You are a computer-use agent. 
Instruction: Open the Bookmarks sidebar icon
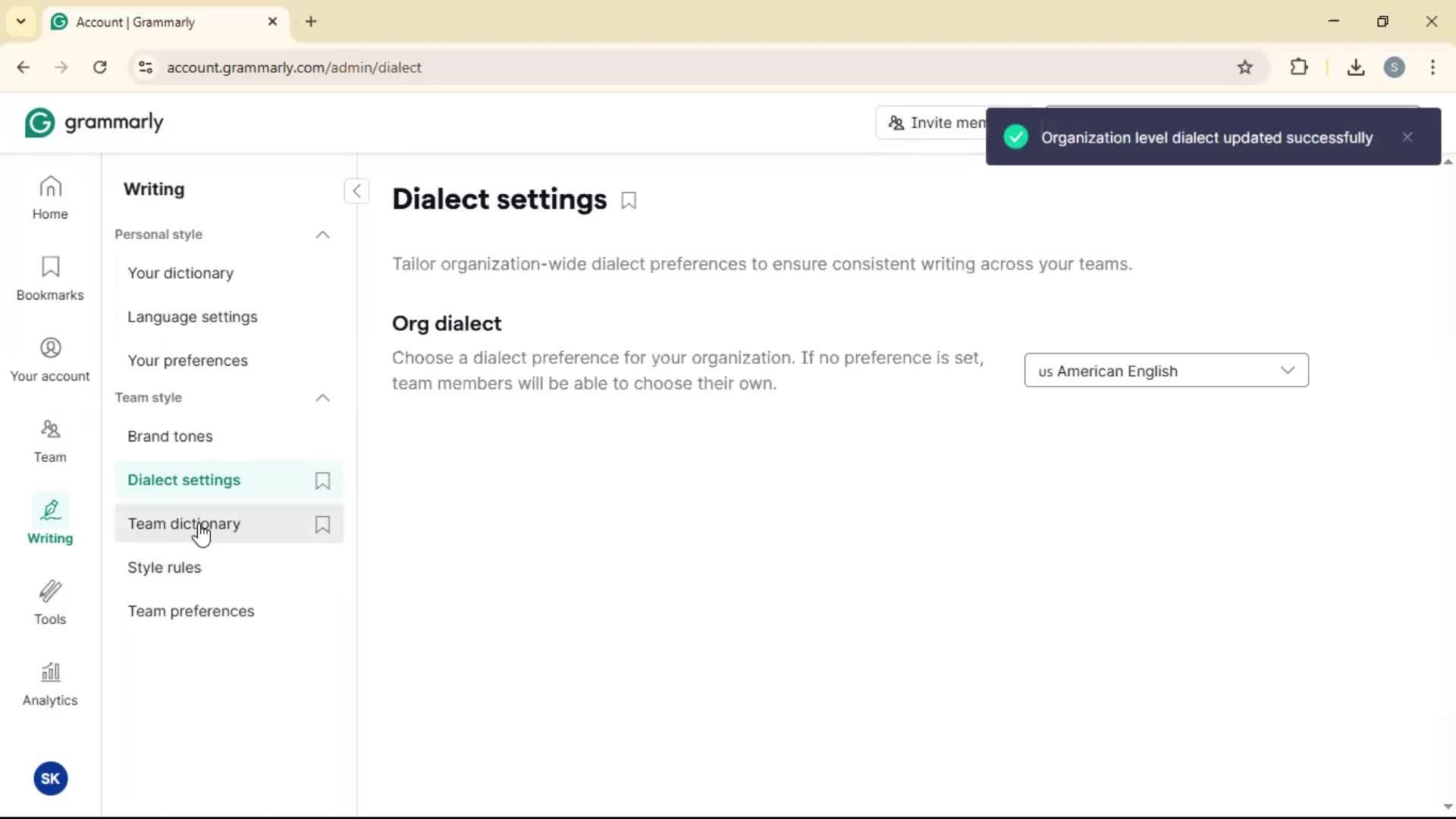[50, 278]
